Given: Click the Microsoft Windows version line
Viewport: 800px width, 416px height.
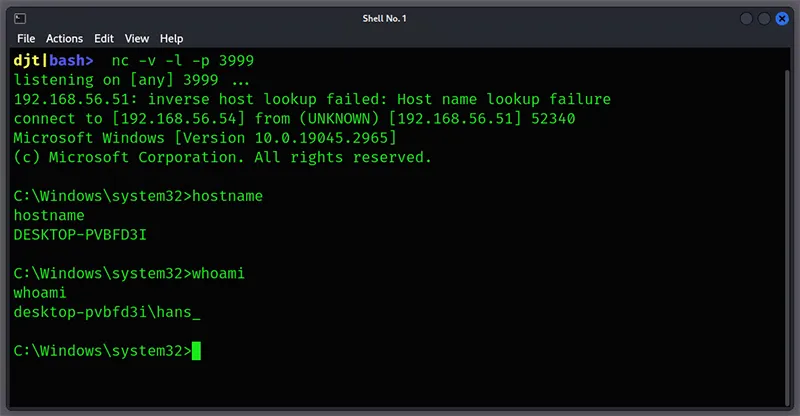Looking at the screenshot, I should coord(205,138).
